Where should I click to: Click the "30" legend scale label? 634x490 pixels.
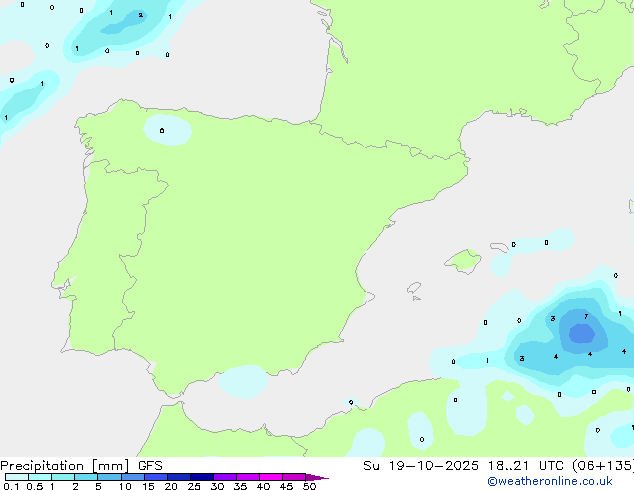[217, 486]
